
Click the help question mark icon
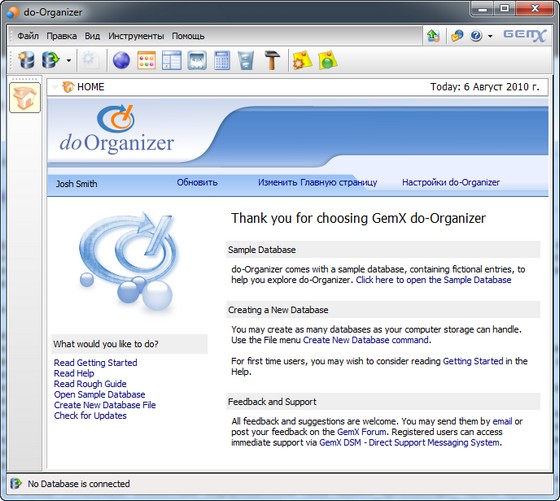tap(476, 35)
